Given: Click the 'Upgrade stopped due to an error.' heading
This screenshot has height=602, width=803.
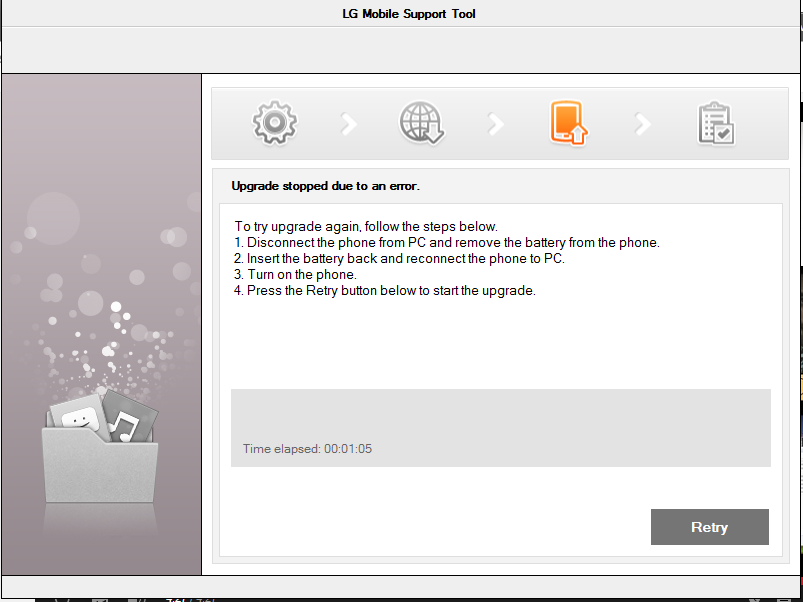Looking at the screenshot, I should coord(325,186).
